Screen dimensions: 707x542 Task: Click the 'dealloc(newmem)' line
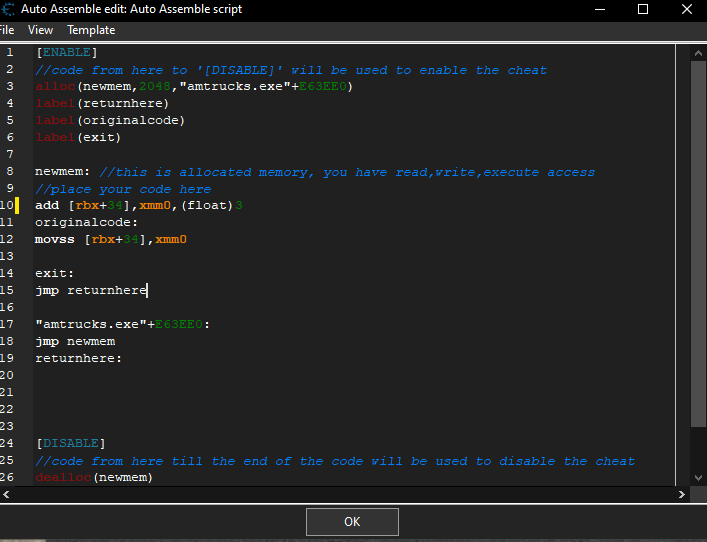[x=94, y=478]
